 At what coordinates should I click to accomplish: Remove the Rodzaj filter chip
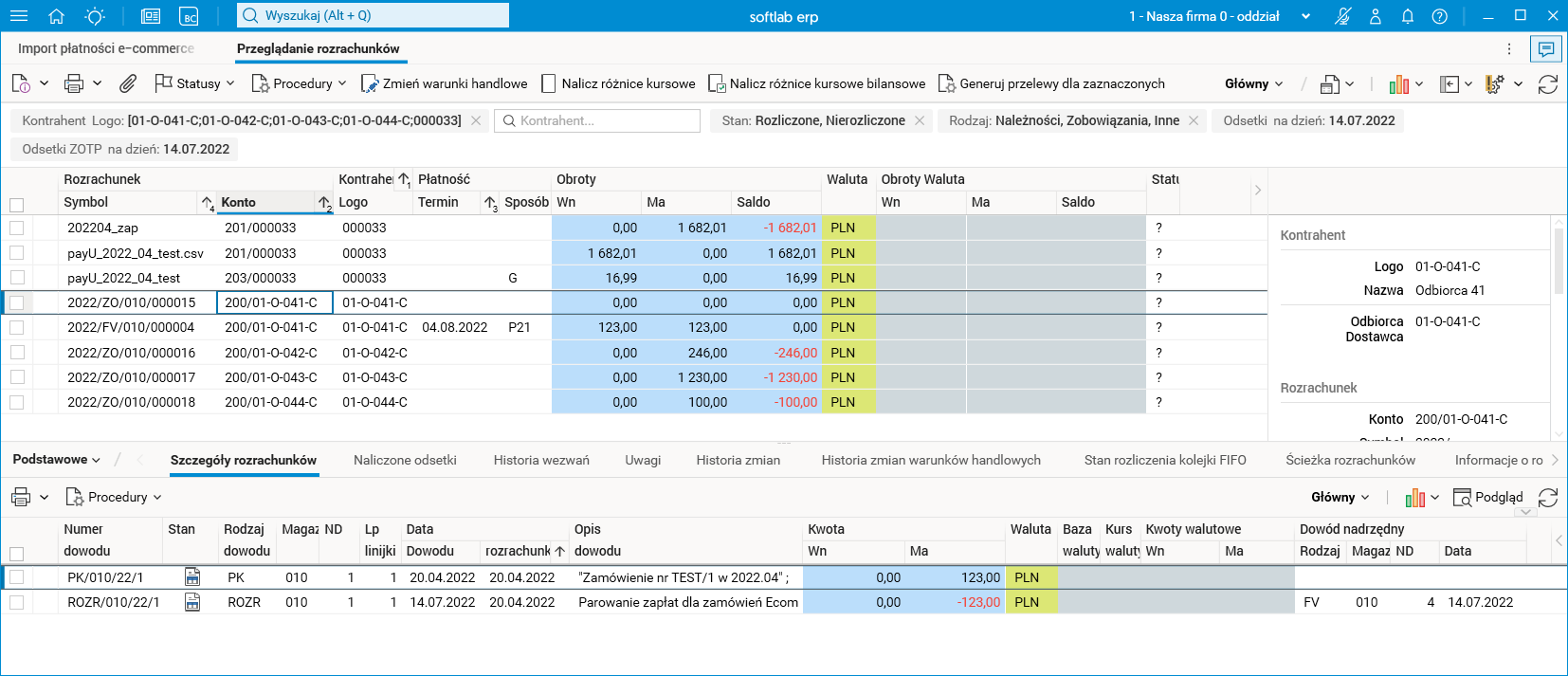1194,120
